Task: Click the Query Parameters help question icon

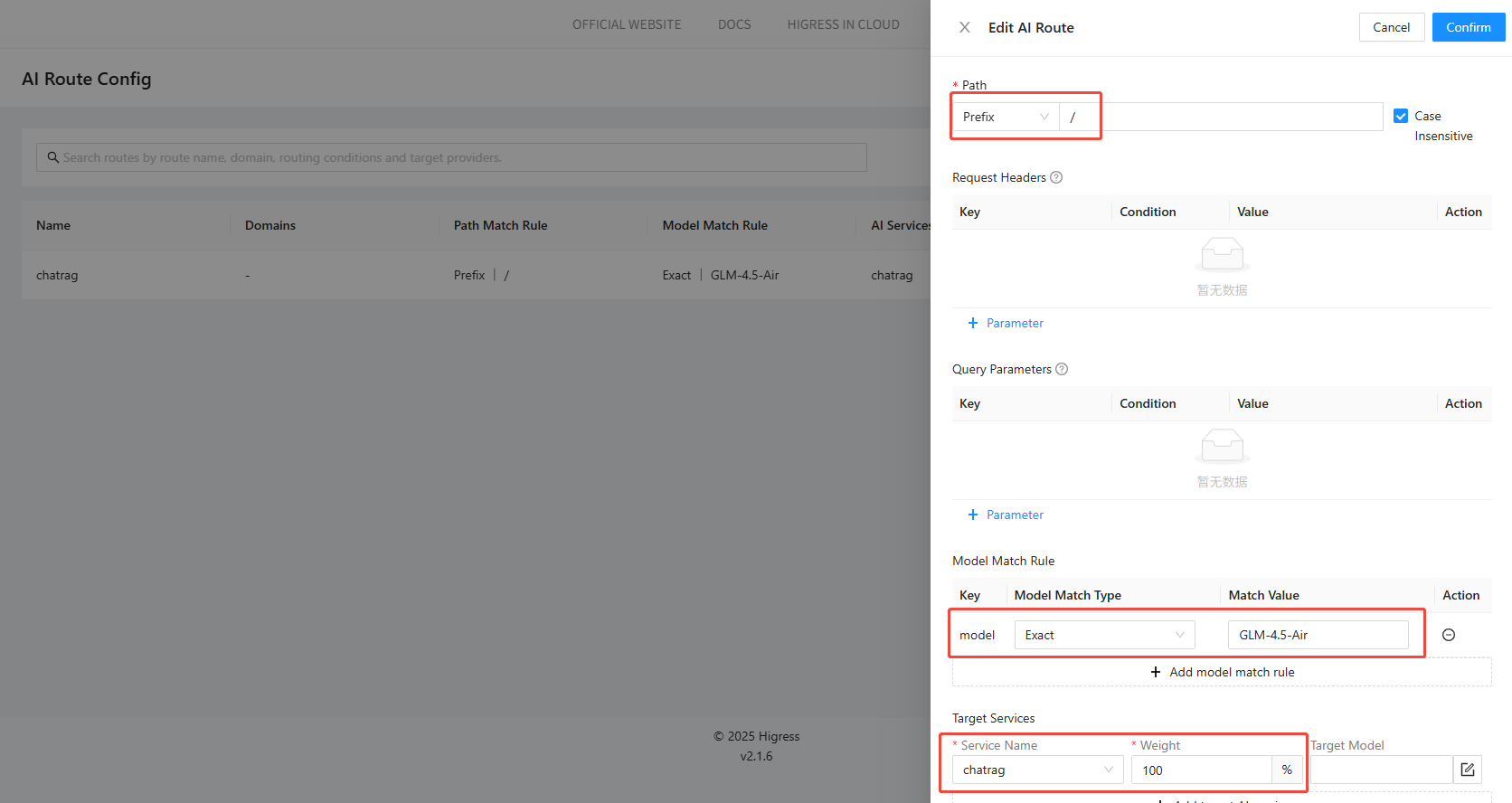Action: click(1062, 369)
